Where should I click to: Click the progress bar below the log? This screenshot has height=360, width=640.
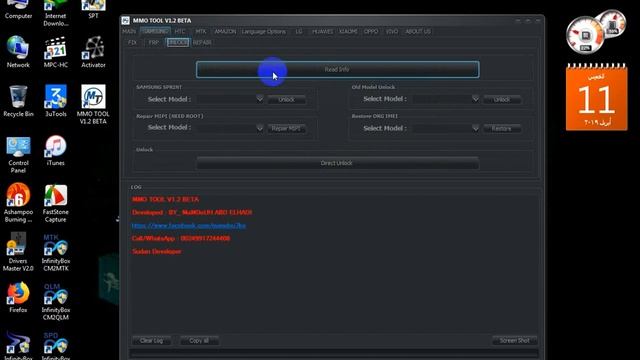point(334,353)
